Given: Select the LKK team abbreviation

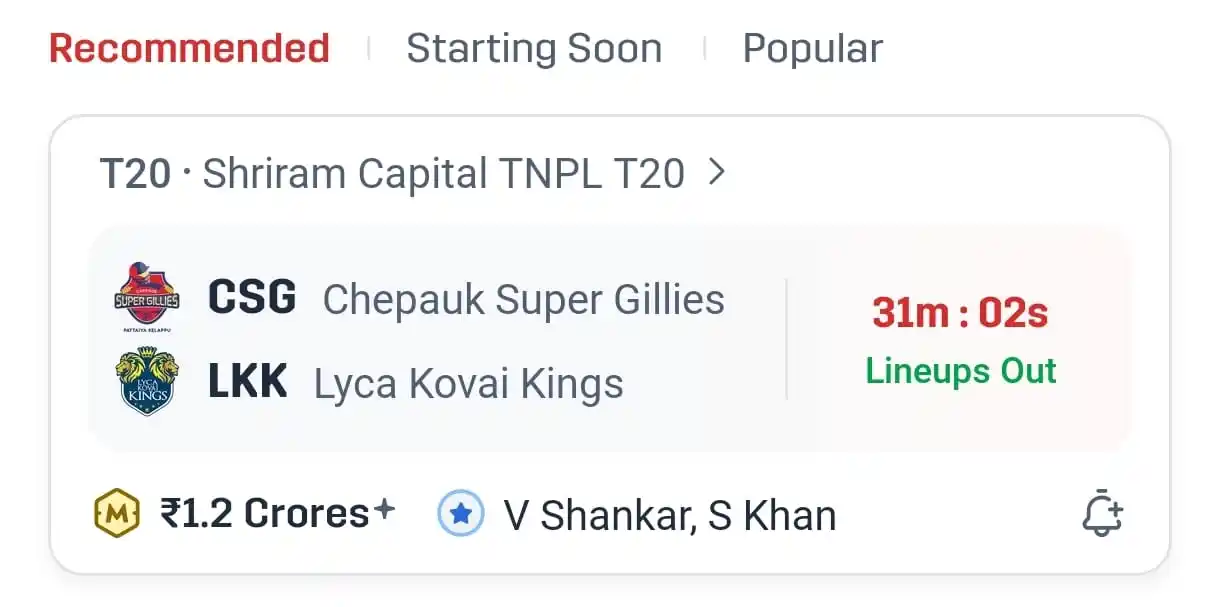Looking at the screenshot, I should point(248,382).
